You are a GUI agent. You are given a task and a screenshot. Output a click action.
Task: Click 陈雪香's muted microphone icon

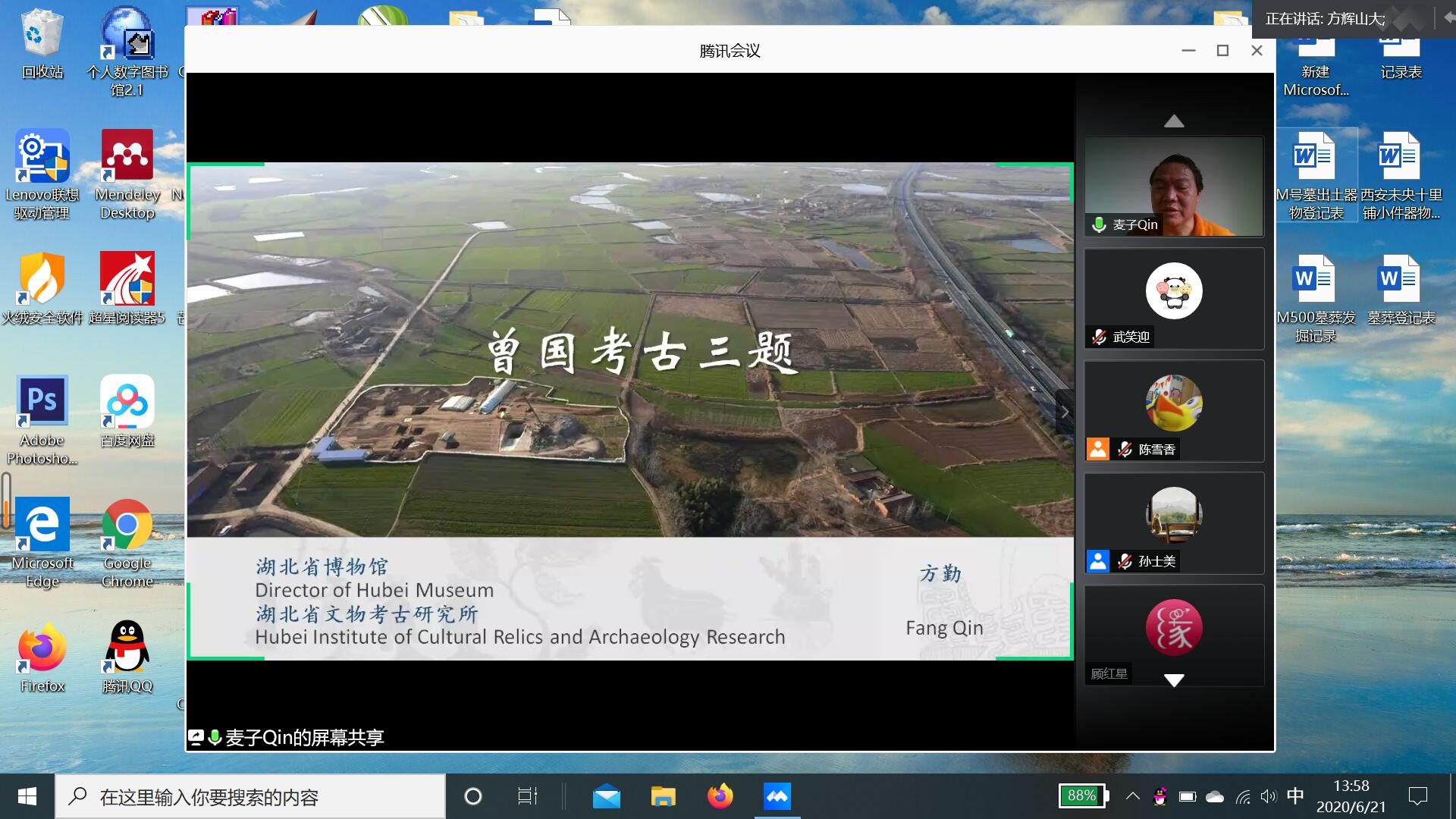[x=1125, y=449]
